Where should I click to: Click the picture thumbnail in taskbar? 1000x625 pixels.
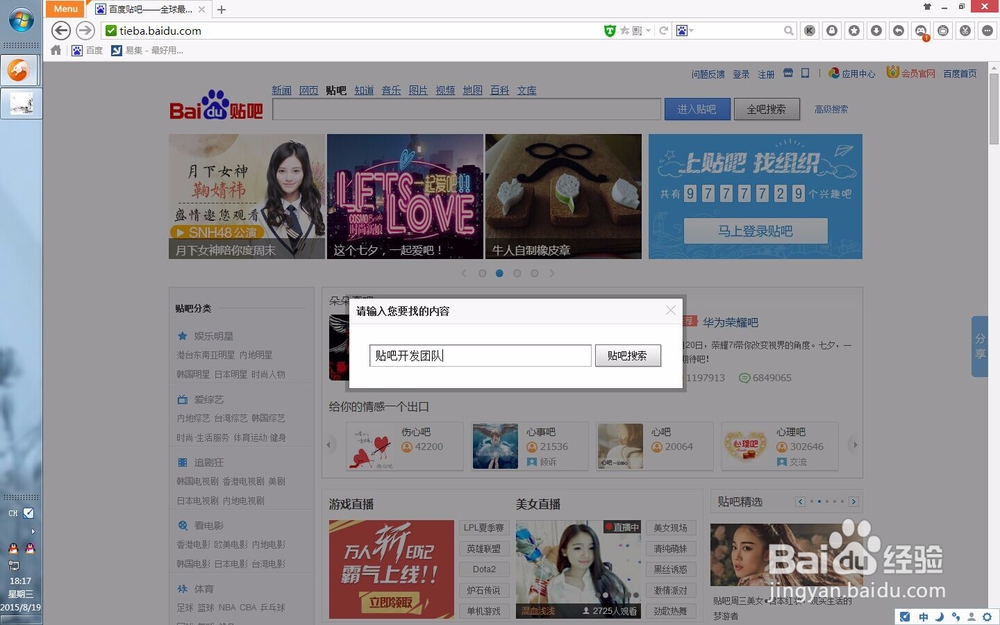[x=21, y=103]
